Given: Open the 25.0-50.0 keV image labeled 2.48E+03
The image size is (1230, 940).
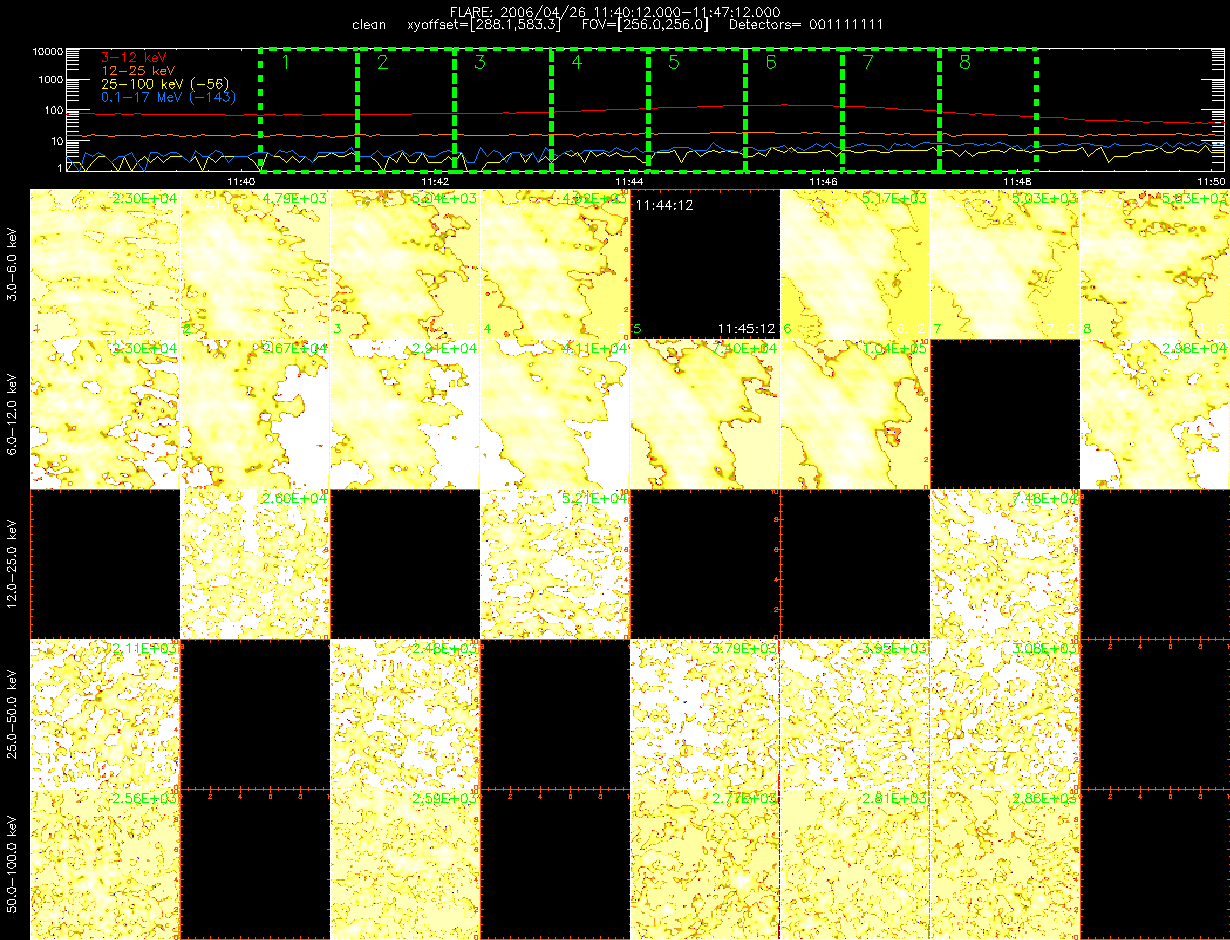Looking at the screenshot, I should point(405,714).
